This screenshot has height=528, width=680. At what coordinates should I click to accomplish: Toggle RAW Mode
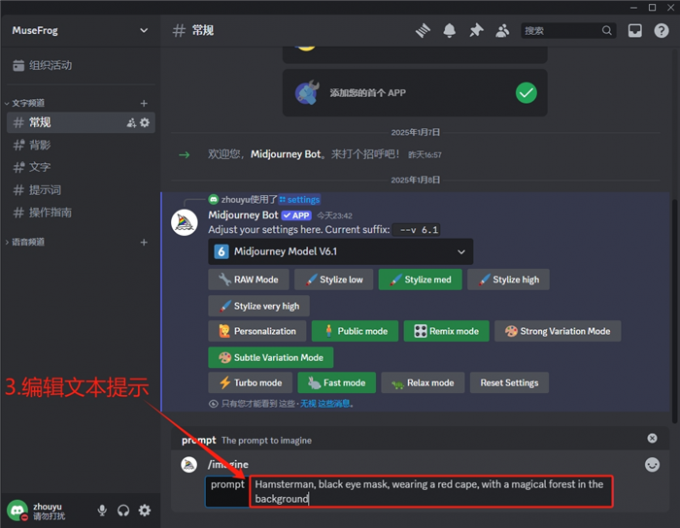coord(248,280)
